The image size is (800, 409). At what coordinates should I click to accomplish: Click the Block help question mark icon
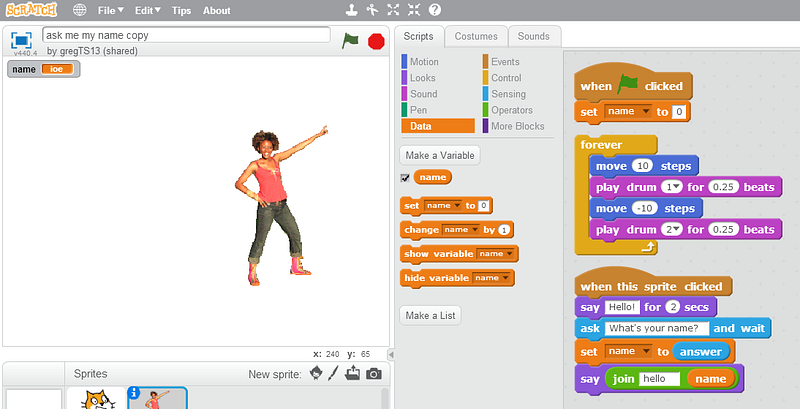(435, 10)
